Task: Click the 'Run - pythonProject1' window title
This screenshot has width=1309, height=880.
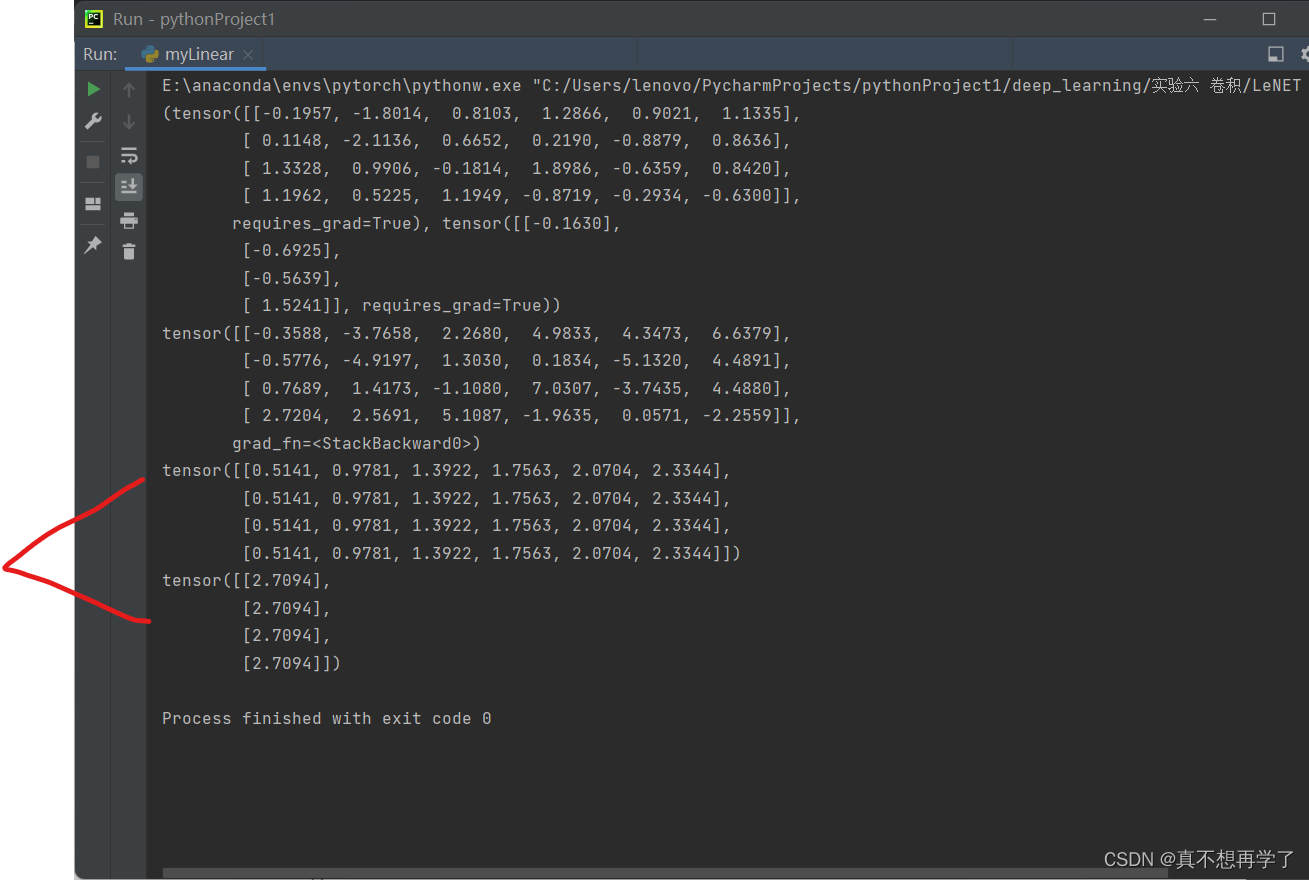Action: [x=194, y=19]
